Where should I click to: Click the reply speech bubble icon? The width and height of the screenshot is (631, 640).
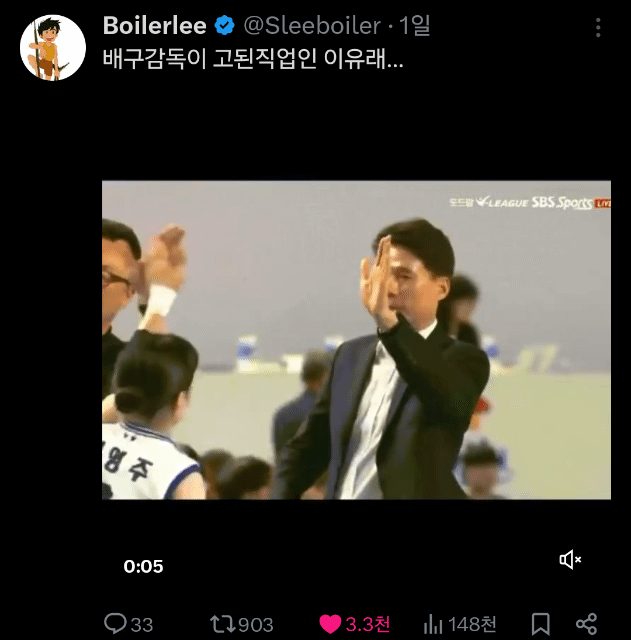click(x=115, y=624)
